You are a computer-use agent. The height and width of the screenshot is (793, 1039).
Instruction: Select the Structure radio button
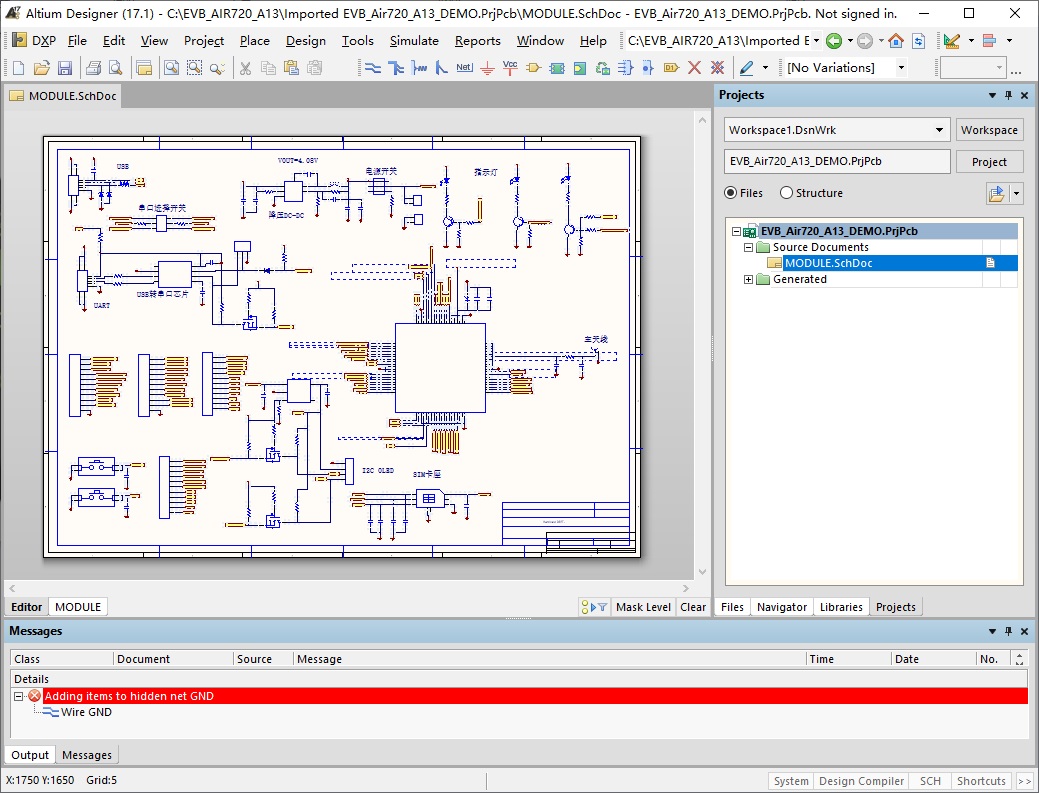786,193
